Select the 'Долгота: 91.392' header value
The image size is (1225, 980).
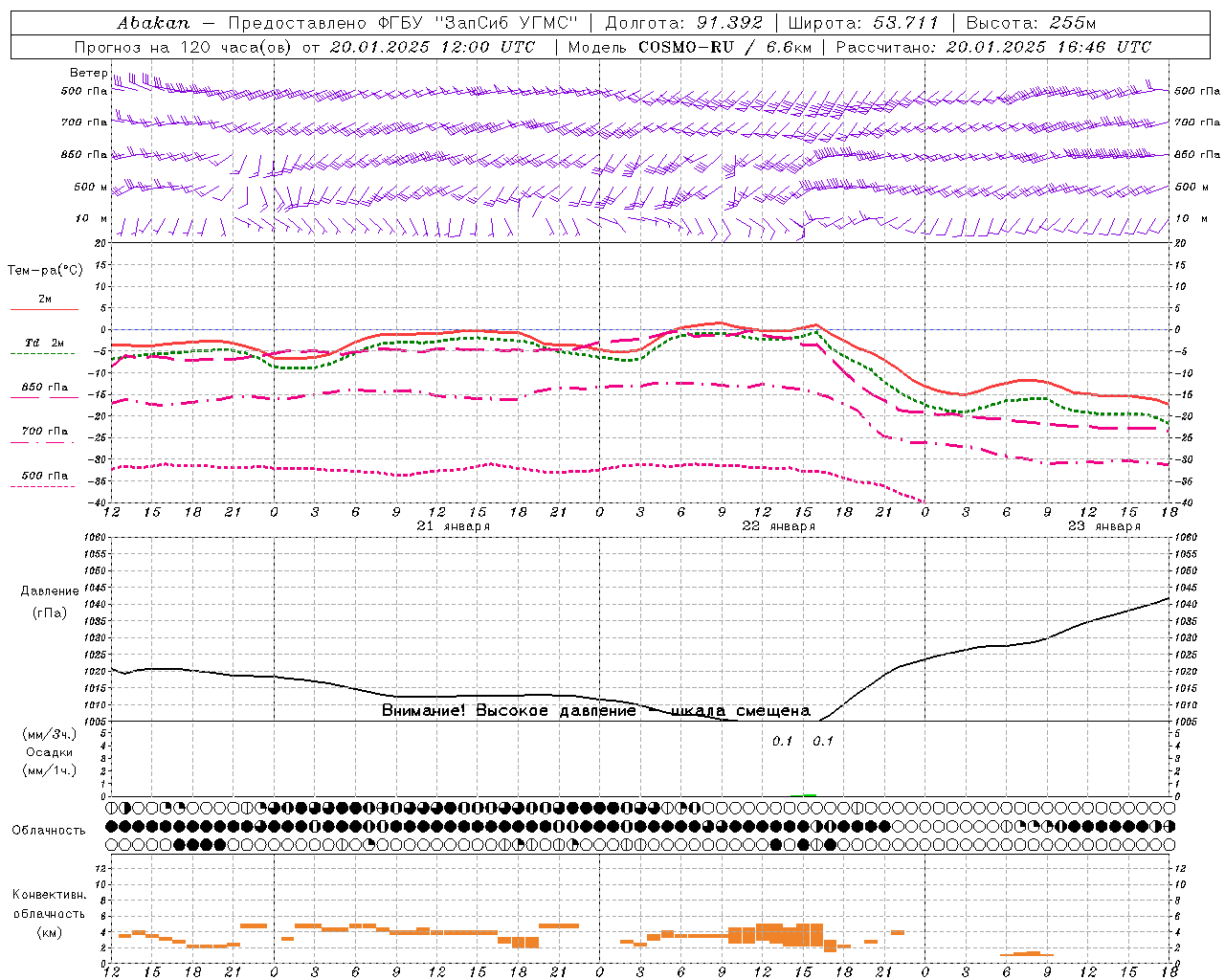(x=684, y=23)
